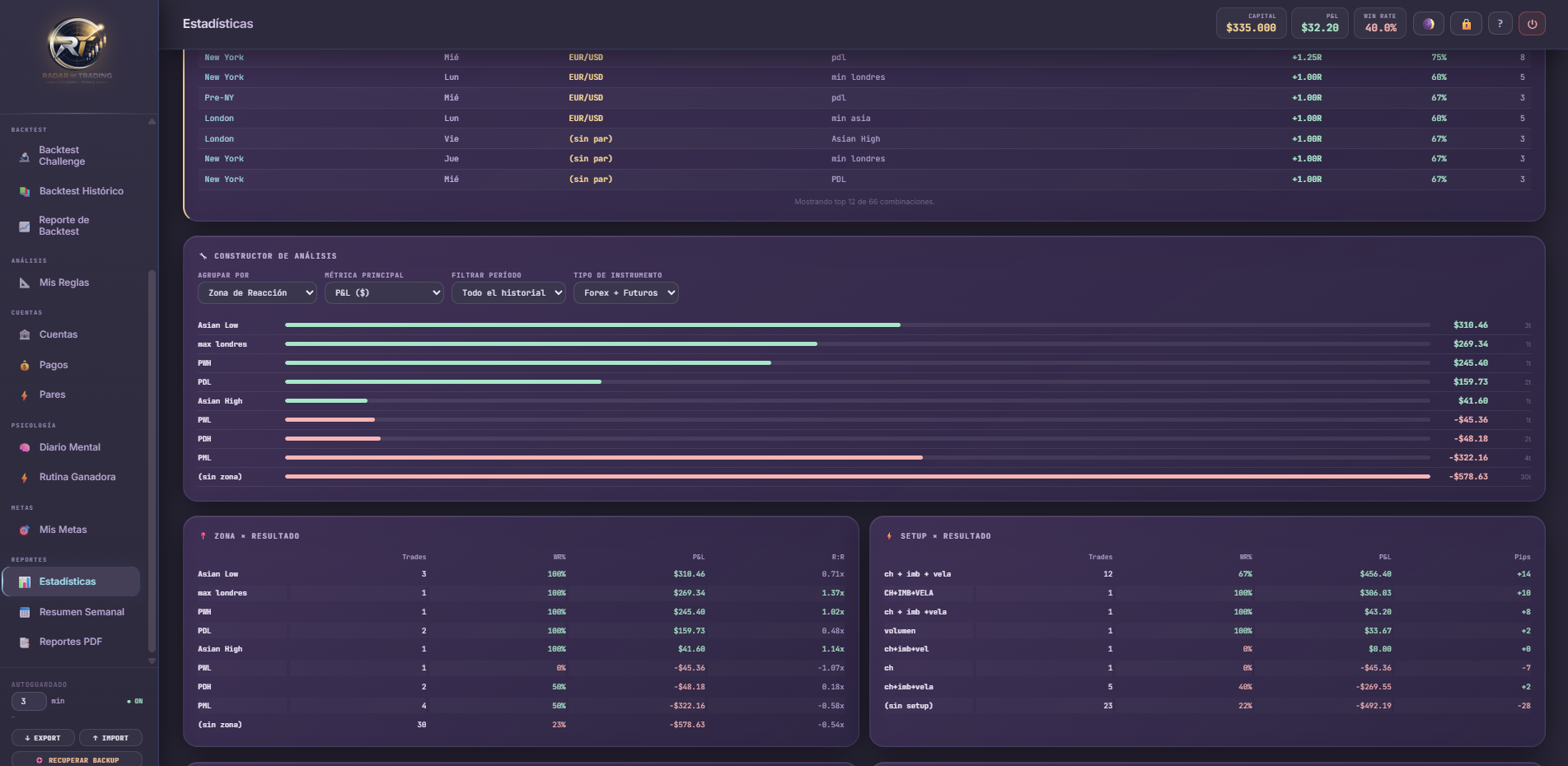Click the 'Asian High' zone in the top table
The image size is (1568, 766).
[x=855, y=139]
